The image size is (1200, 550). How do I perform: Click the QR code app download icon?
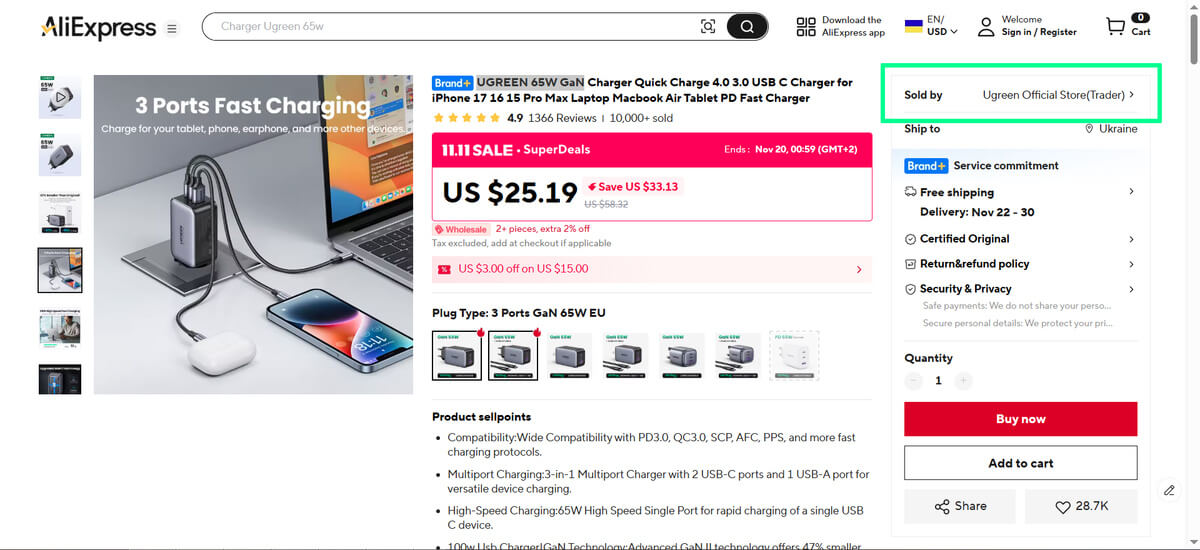point(806,27)
